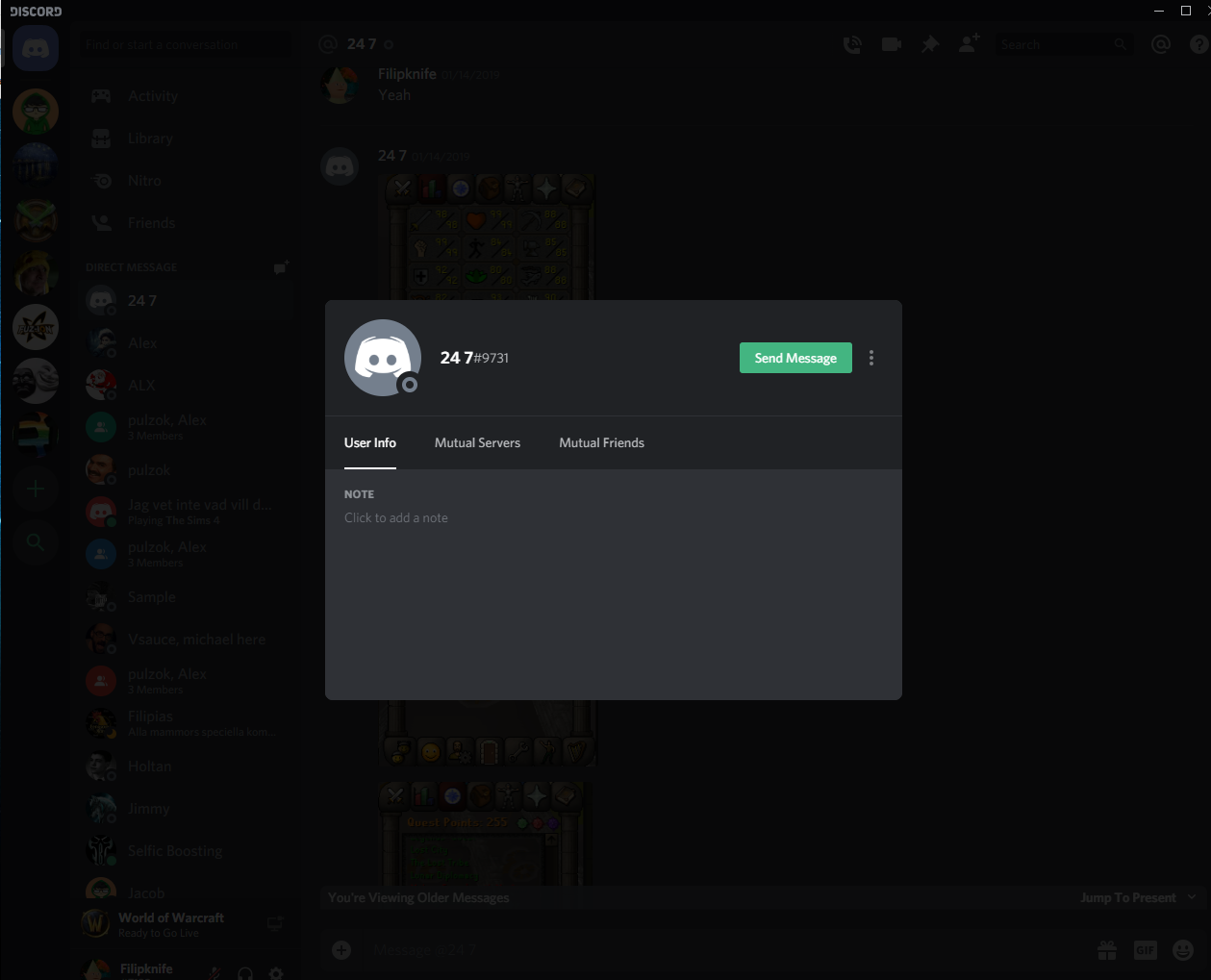
Task: Click the chat Search field
Action: (1064, 44)
